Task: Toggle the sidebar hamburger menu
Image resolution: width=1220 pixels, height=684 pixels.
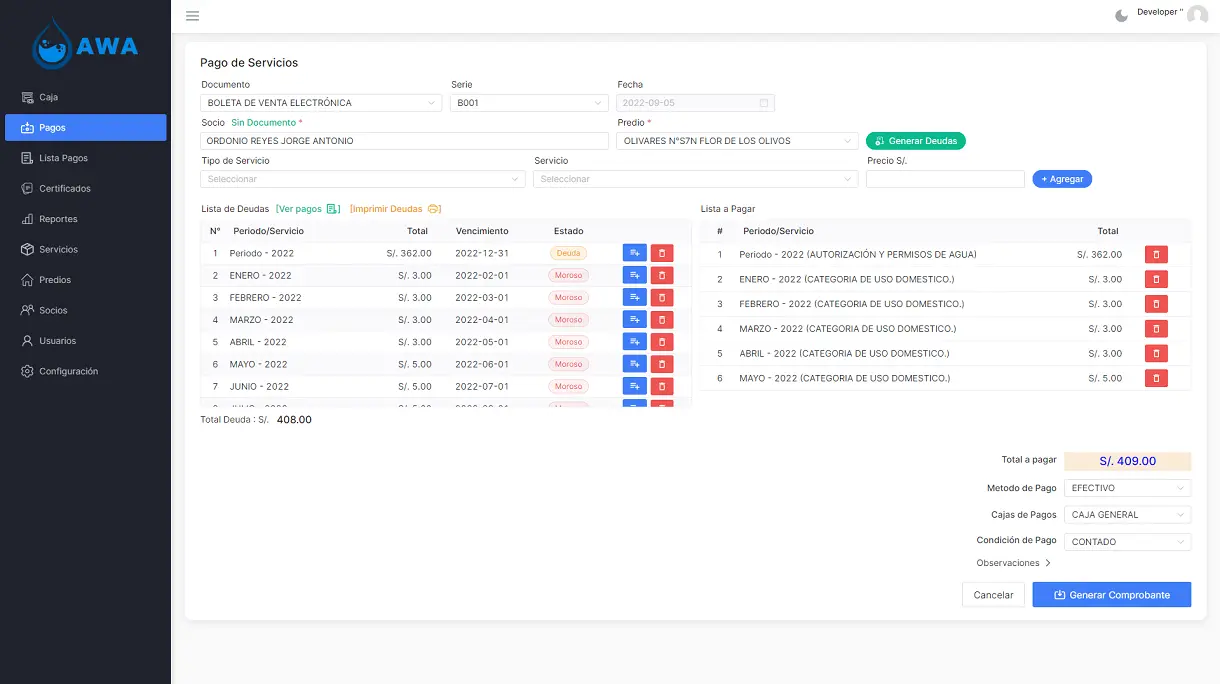Action: [192, 16]
